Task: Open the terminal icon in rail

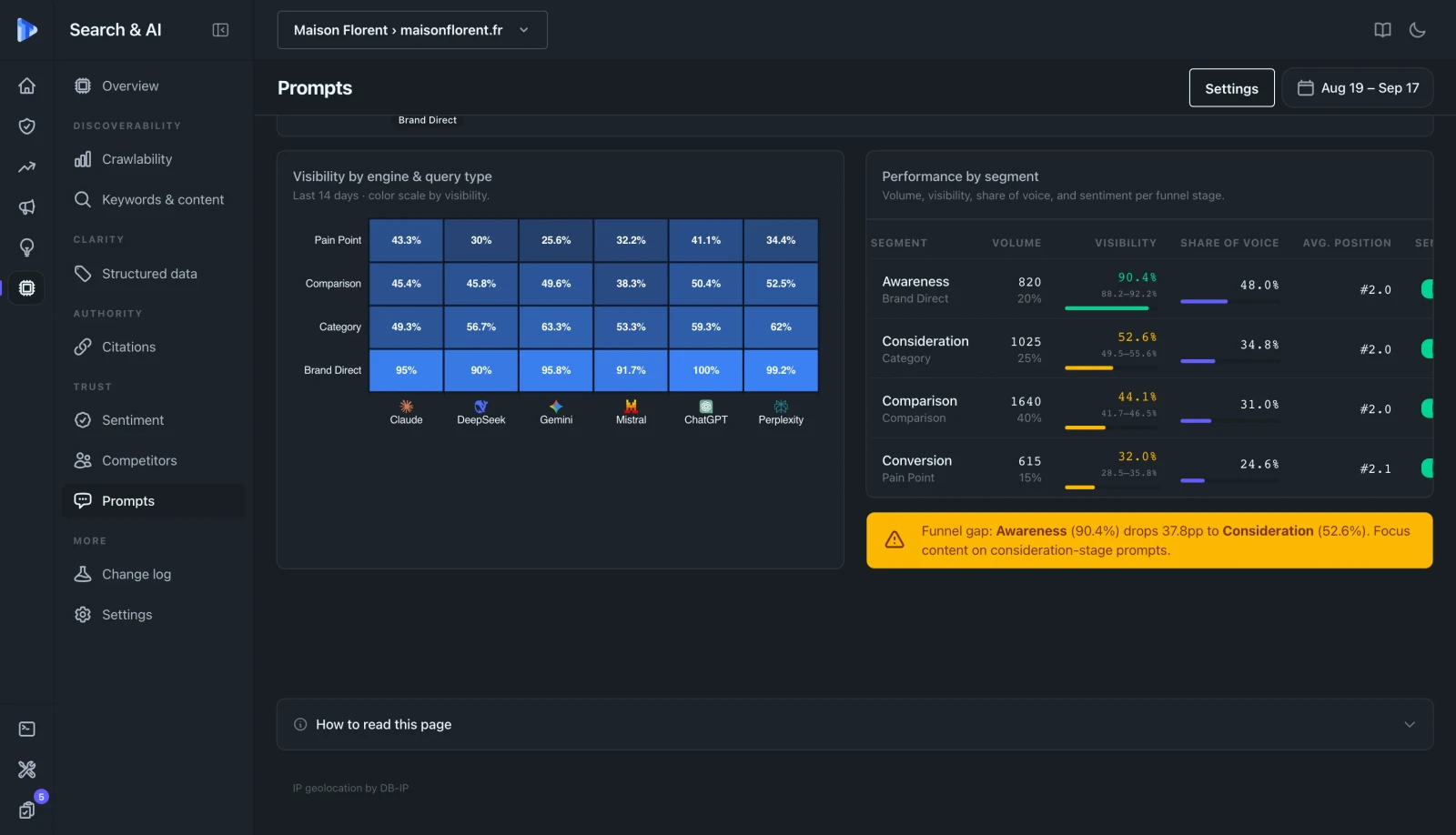Action: (x=27, y=729)
